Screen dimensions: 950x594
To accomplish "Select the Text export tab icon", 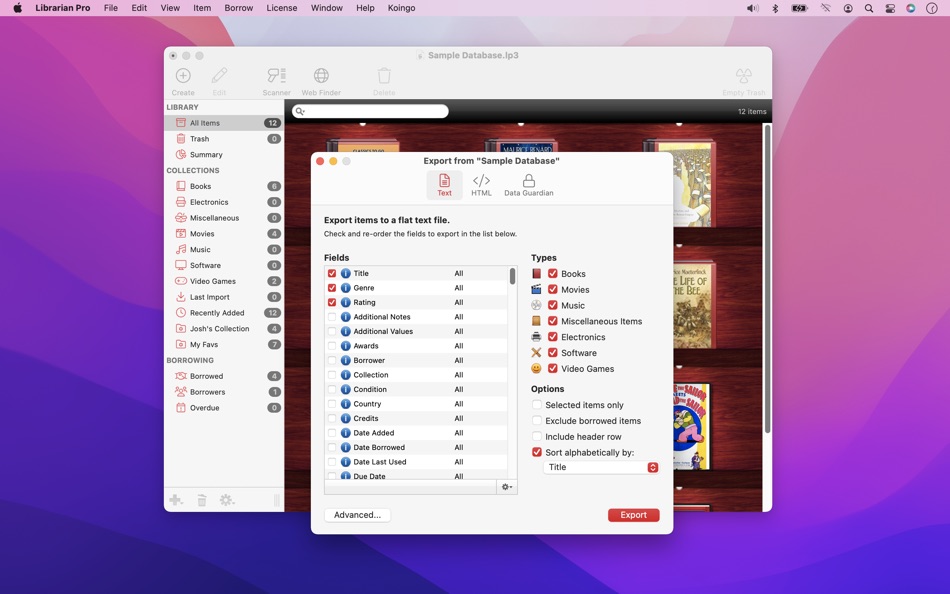I will click(x=444, y=183).
